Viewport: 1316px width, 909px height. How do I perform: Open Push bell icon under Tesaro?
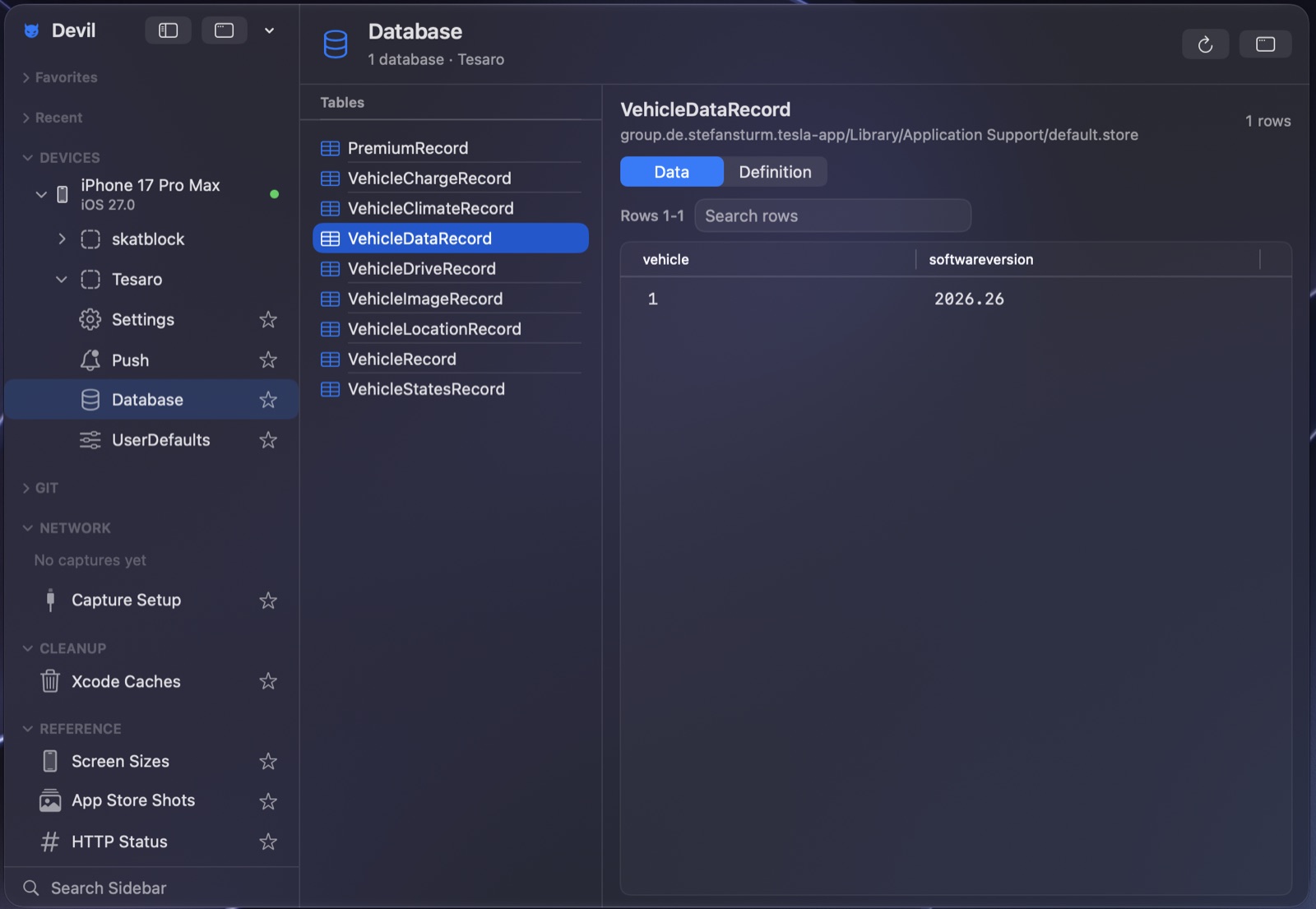click(90, 359)
